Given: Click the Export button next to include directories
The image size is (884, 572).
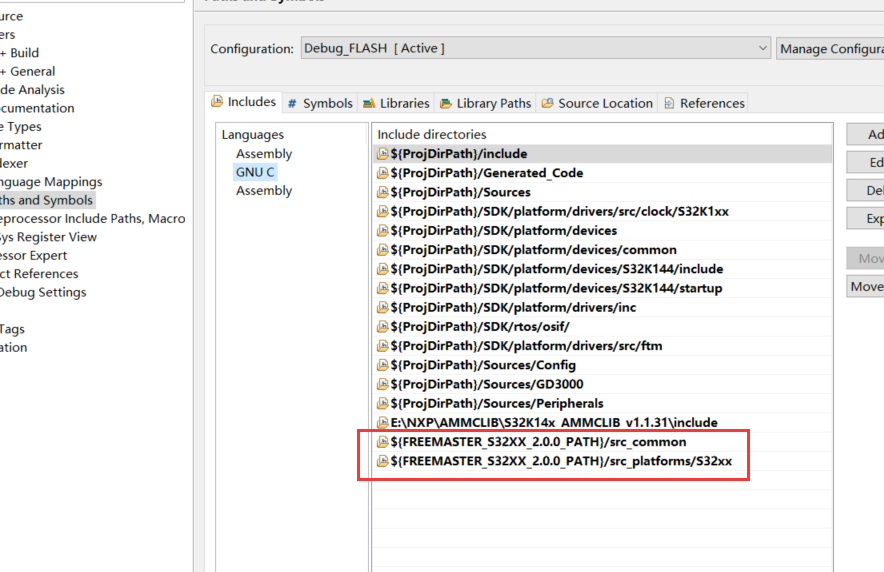Looking at the screenshot, I should pyautogui.click(x=865, y=218).
